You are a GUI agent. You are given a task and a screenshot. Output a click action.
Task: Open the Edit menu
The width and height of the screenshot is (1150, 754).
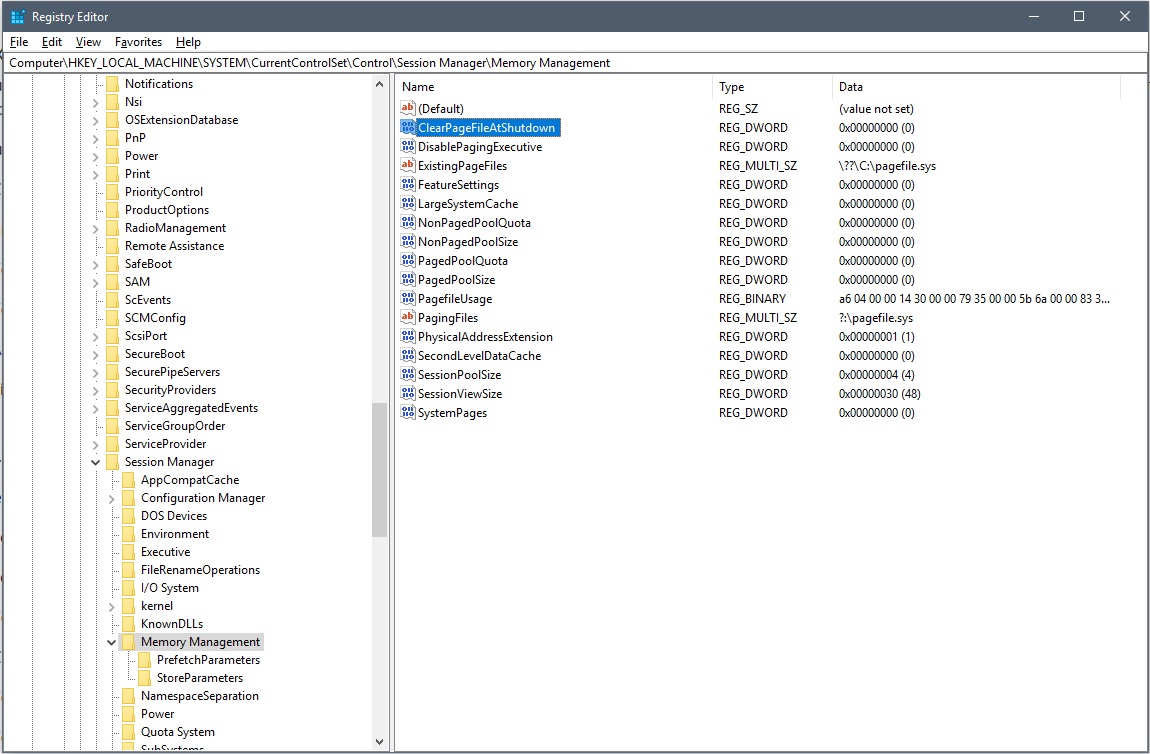click(51, 42)
